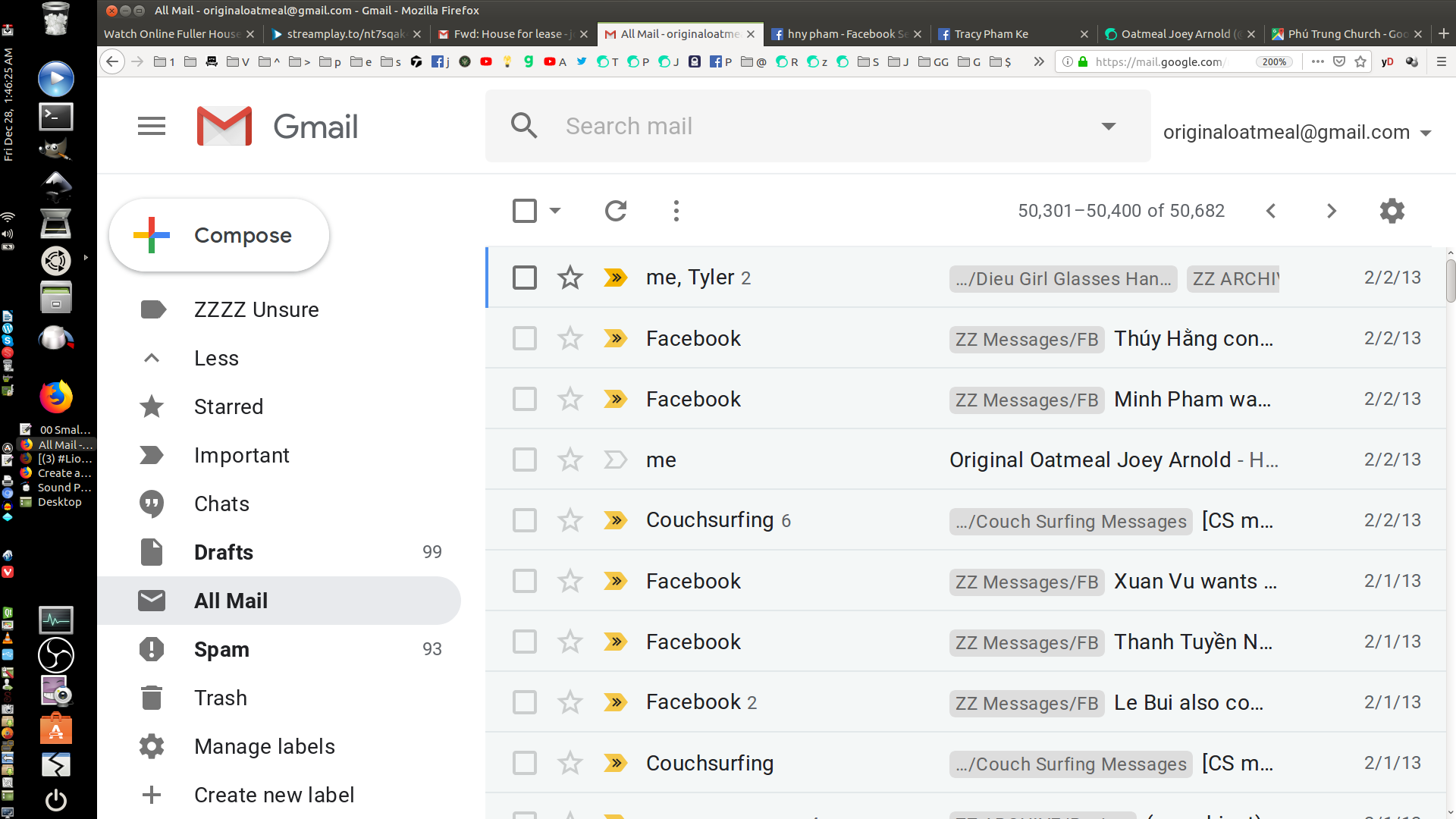Select the checkbox on the me, Tyler email
The image size is (1456, 819).
pyautogui.click(x=524, y=278)
